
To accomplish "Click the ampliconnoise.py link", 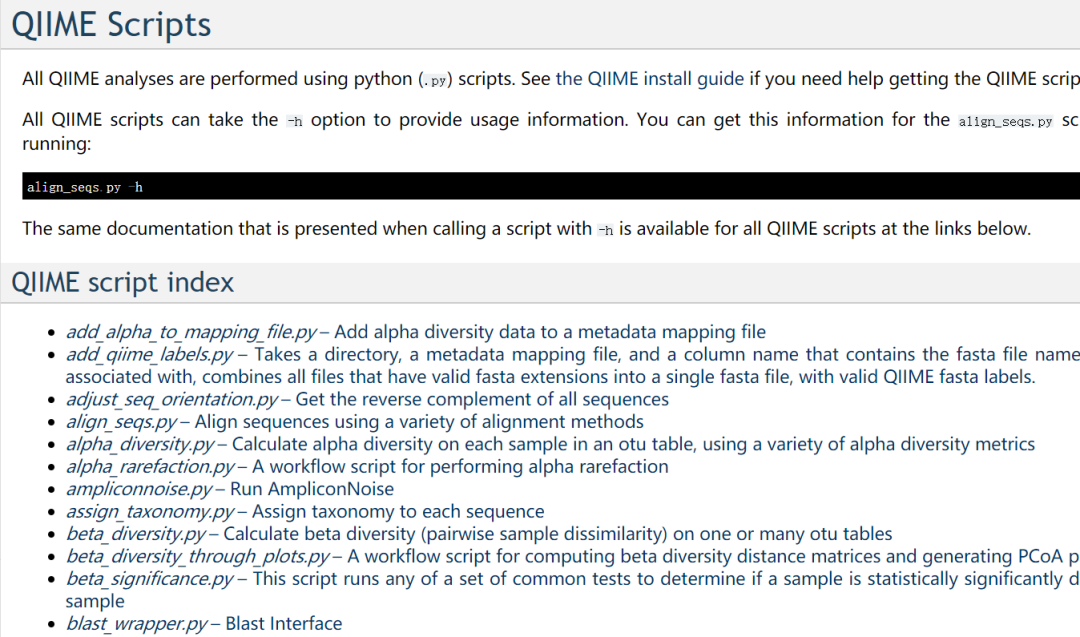I will pyautogui.click(x=139, y=489).
